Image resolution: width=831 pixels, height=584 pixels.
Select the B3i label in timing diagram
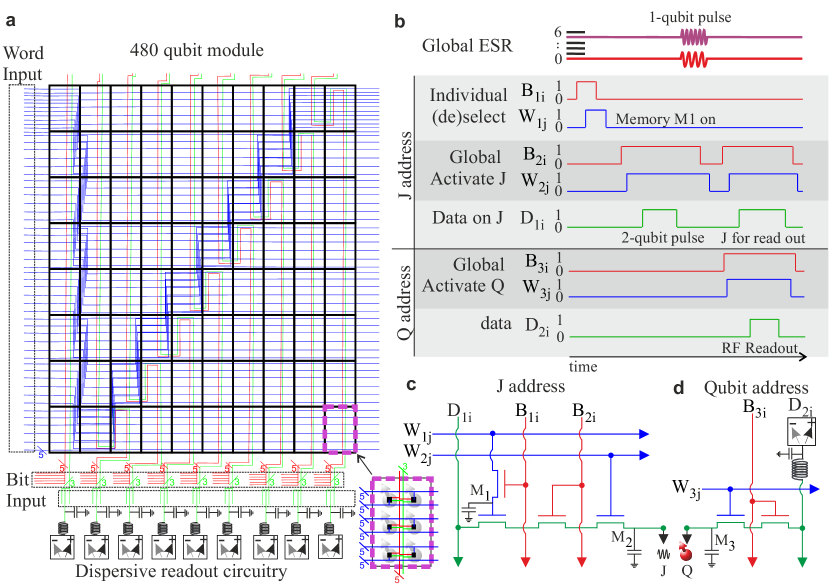coord(537,263)
